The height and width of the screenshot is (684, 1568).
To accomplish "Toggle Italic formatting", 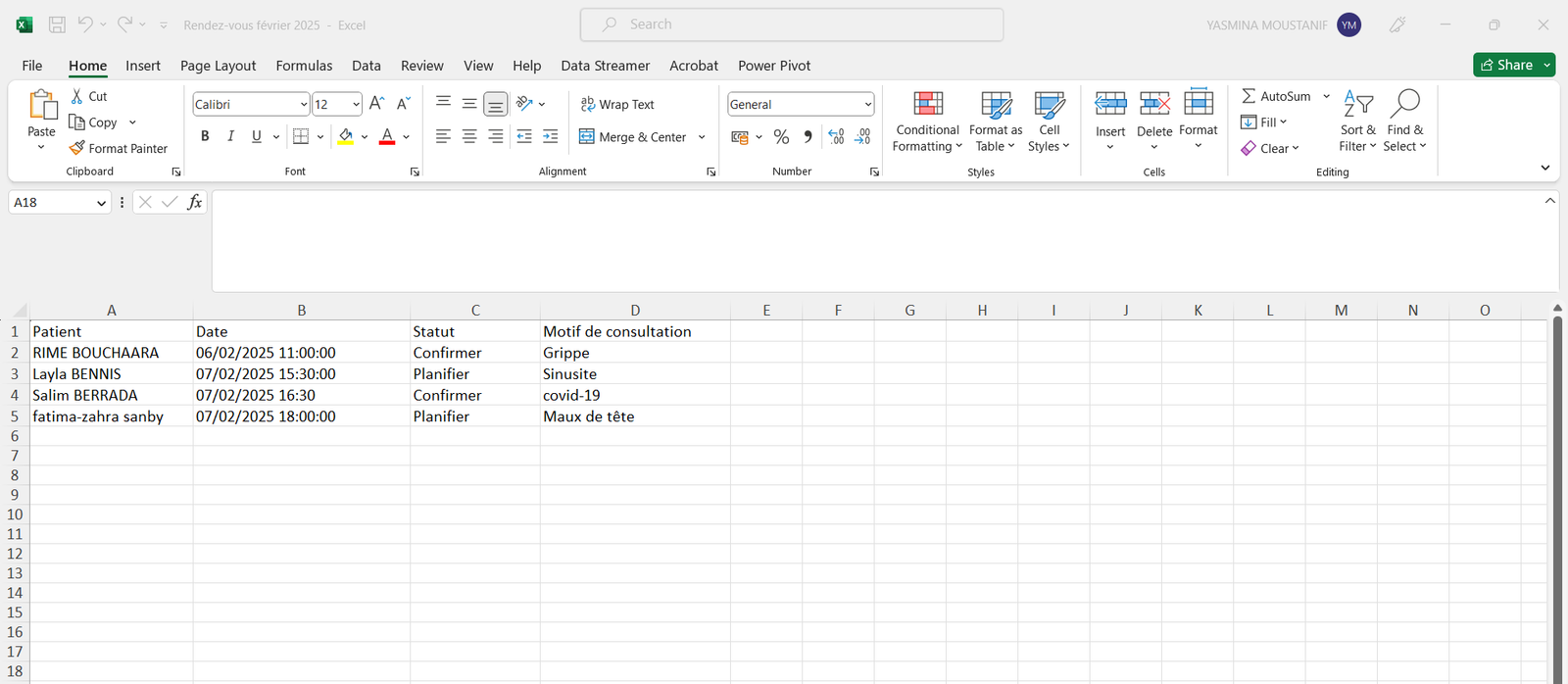I will 230,136.
